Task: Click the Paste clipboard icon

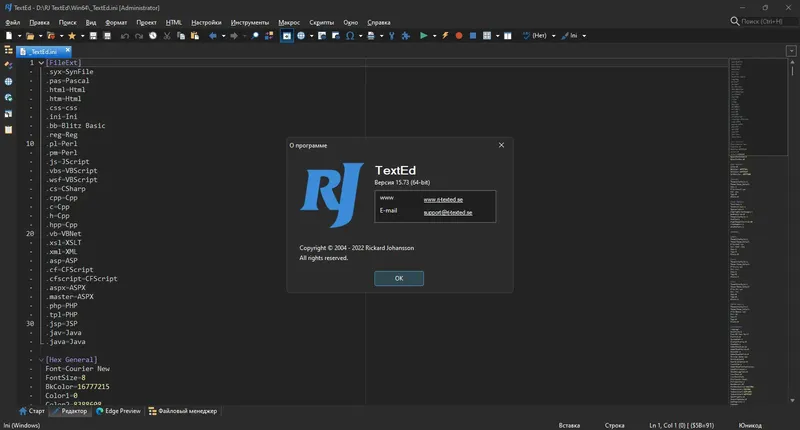Action: point(194,36)
